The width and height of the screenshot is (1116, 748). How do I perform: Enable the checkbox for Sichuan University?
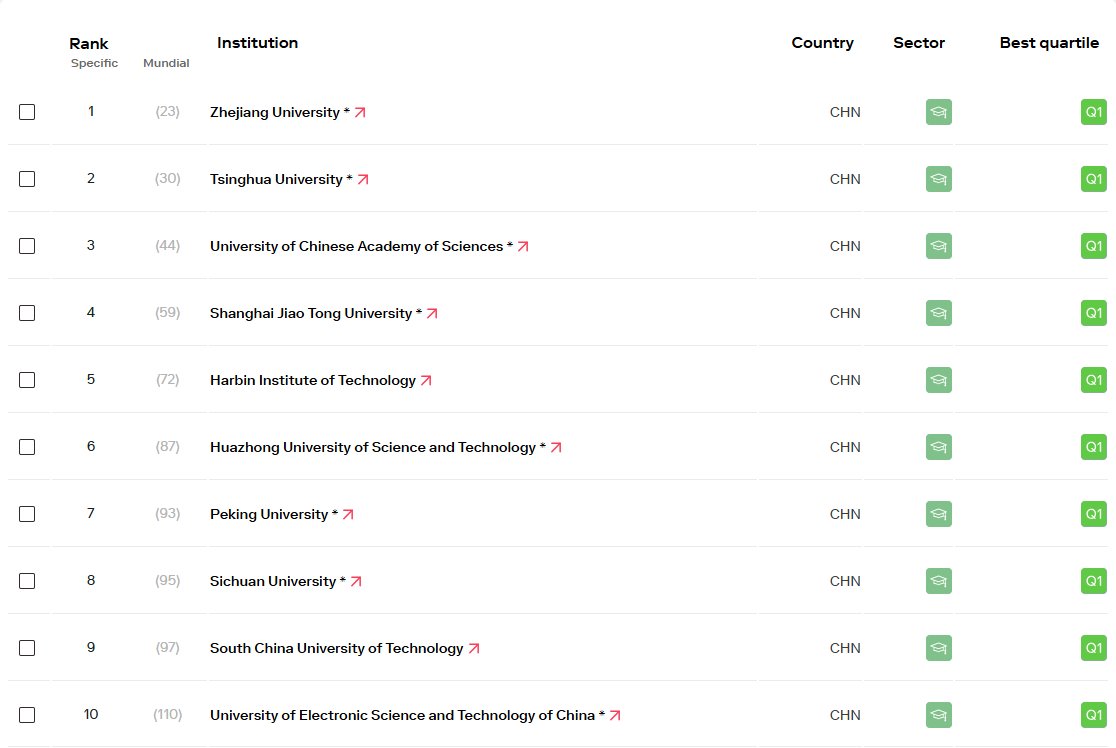click(27, 580)
